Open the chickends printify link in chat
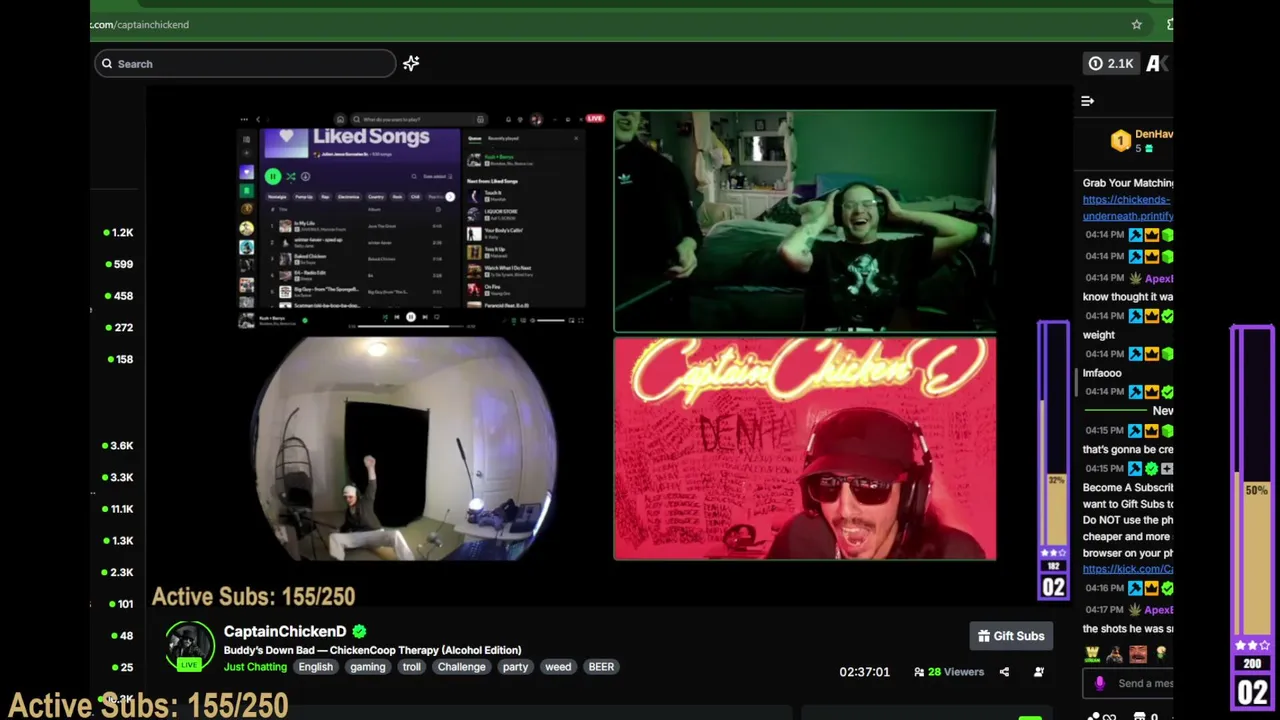 tap(1128, 207)
